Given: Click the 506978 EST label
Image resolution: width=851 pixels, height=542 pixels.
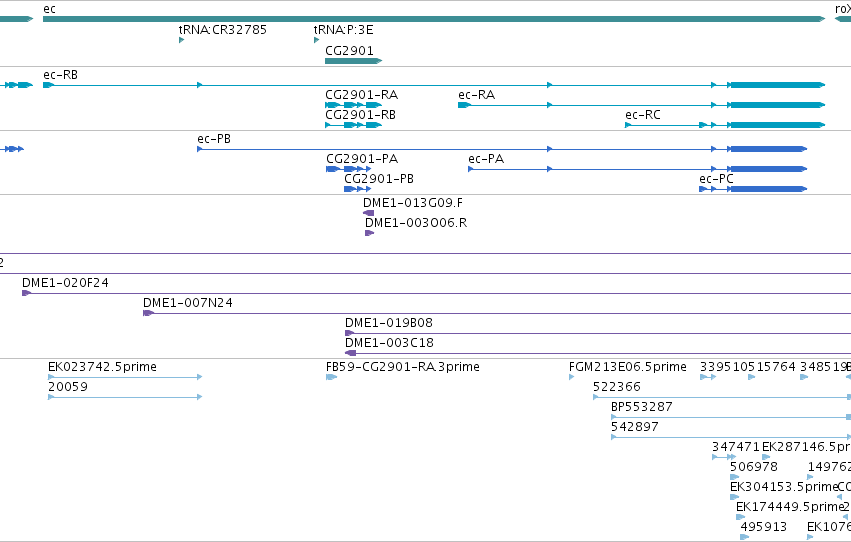Looking at the screenshot, I should click(x=754, y=467).
